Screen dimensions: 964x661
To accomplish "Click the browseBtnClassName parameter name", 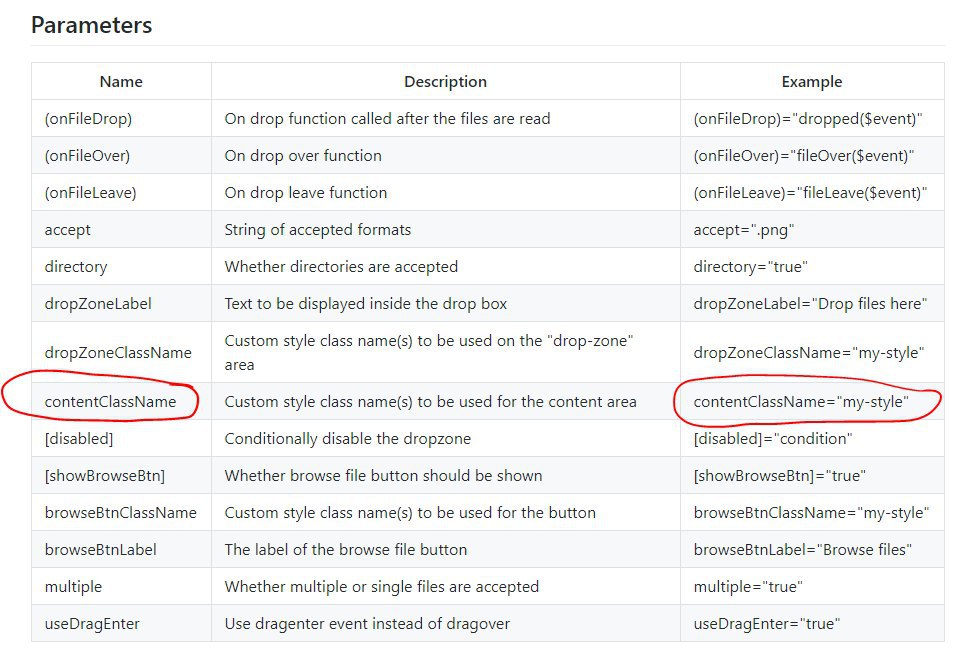I will (x=120, y=513).
